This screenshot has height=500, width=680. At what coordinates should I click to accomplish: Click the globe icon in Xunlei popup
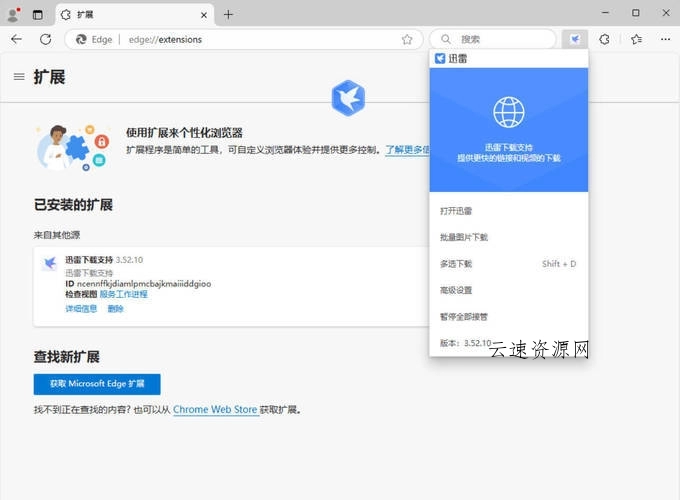(x=509, y=112)
